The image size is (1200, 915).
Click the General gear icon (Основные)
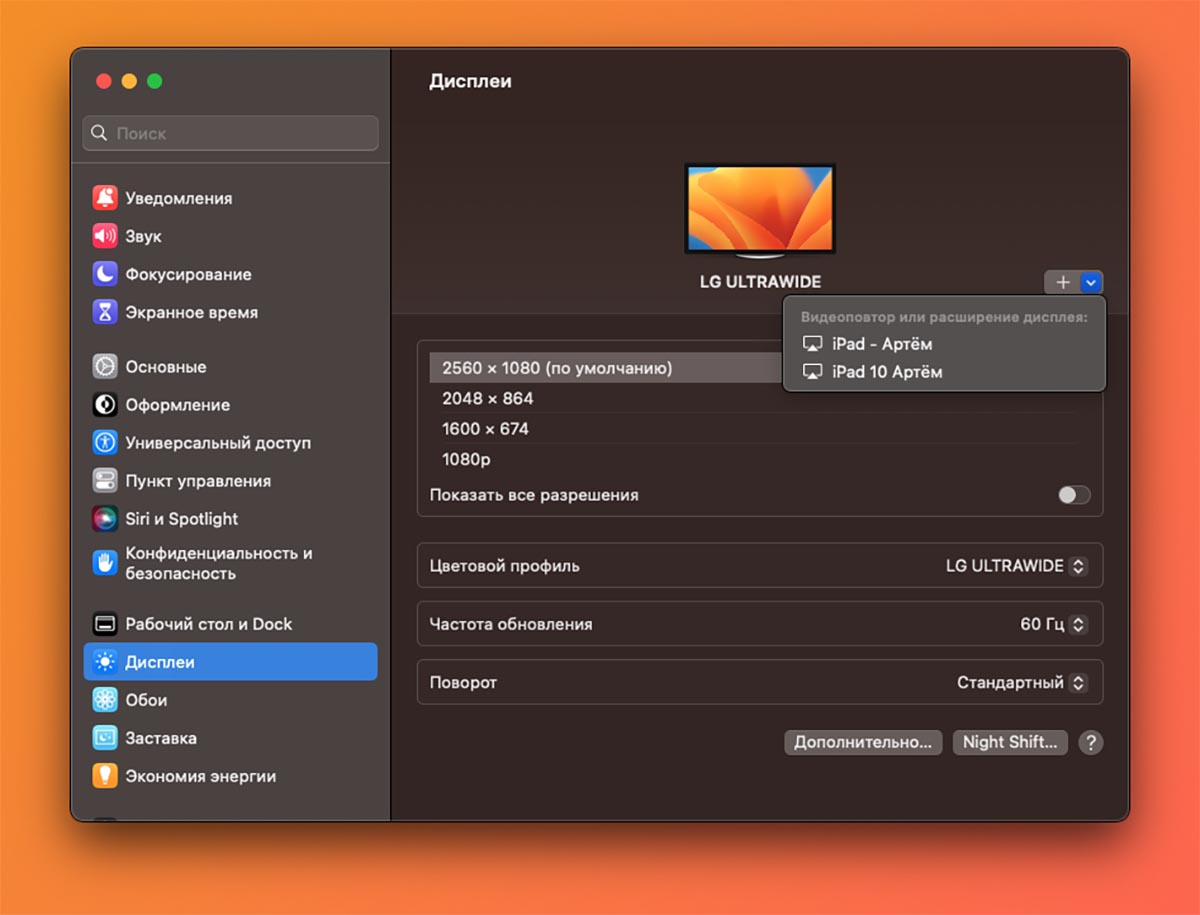coord(105,367)
